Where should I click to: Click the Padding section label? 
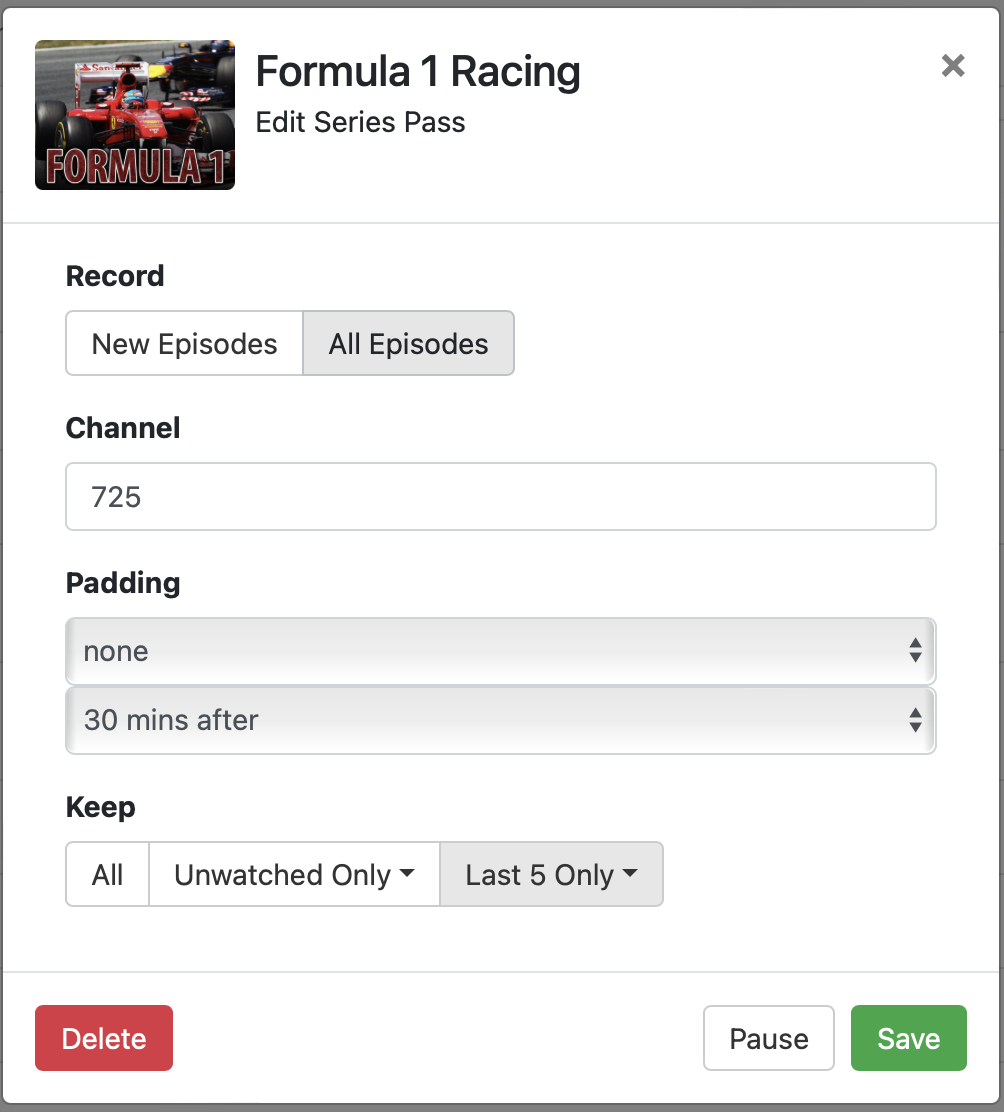123,583
